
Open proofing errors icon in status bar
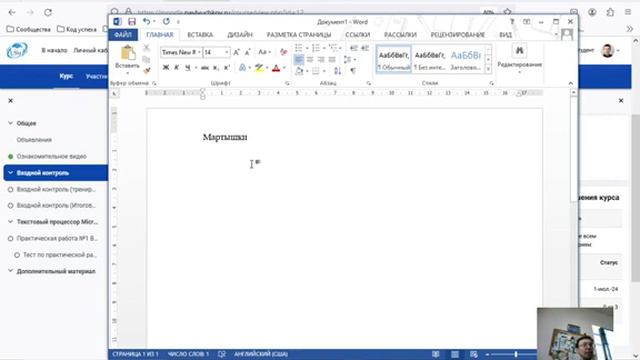pos(222,354)
